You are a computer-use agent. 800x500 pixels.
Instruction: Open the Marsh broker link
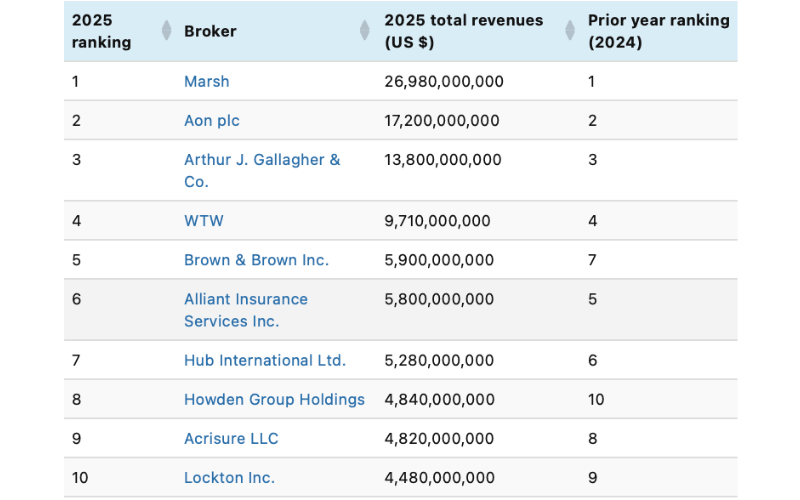207,82
